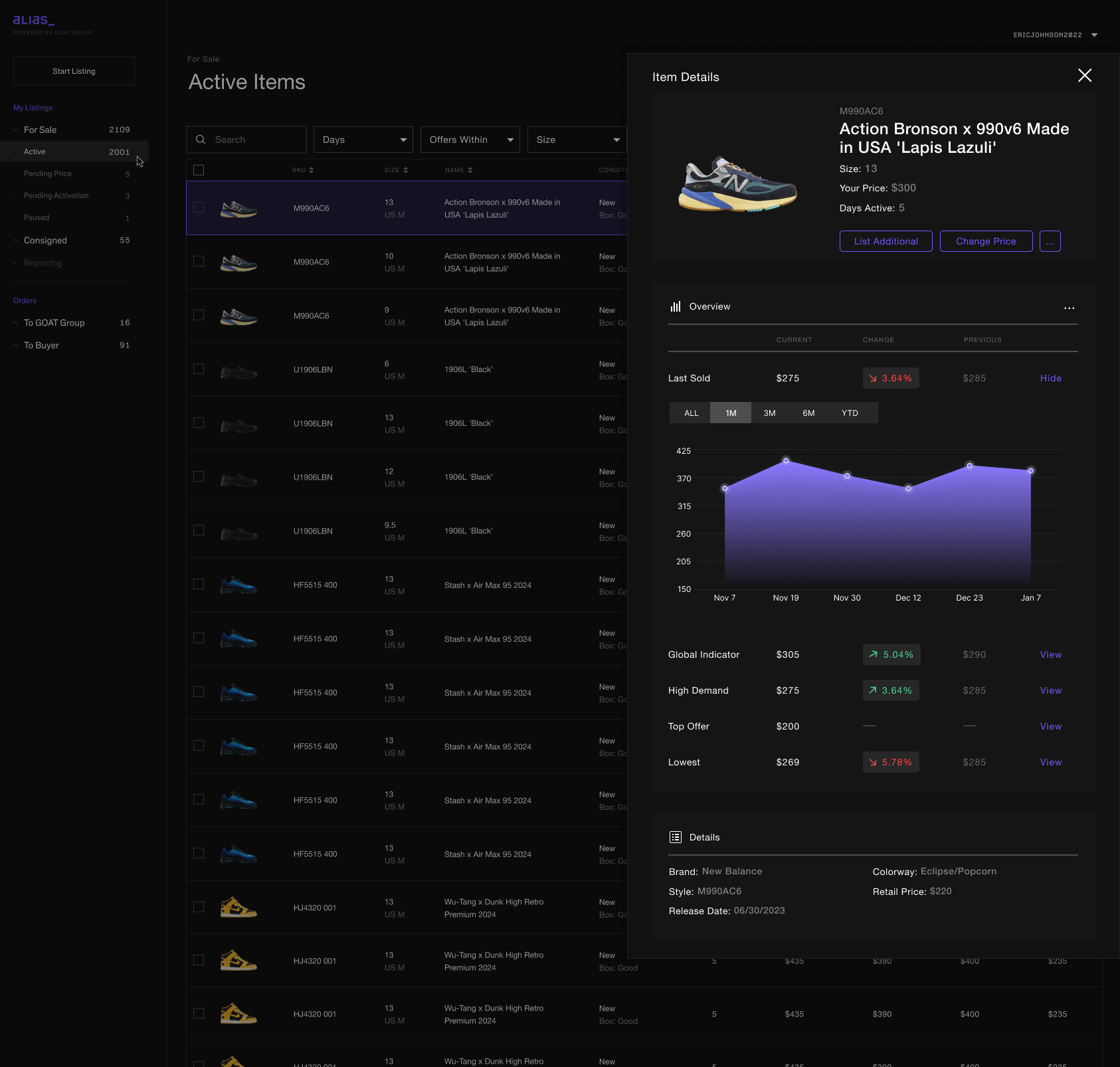Click the Lowest downward 5.78% badge

coord(891,762)
